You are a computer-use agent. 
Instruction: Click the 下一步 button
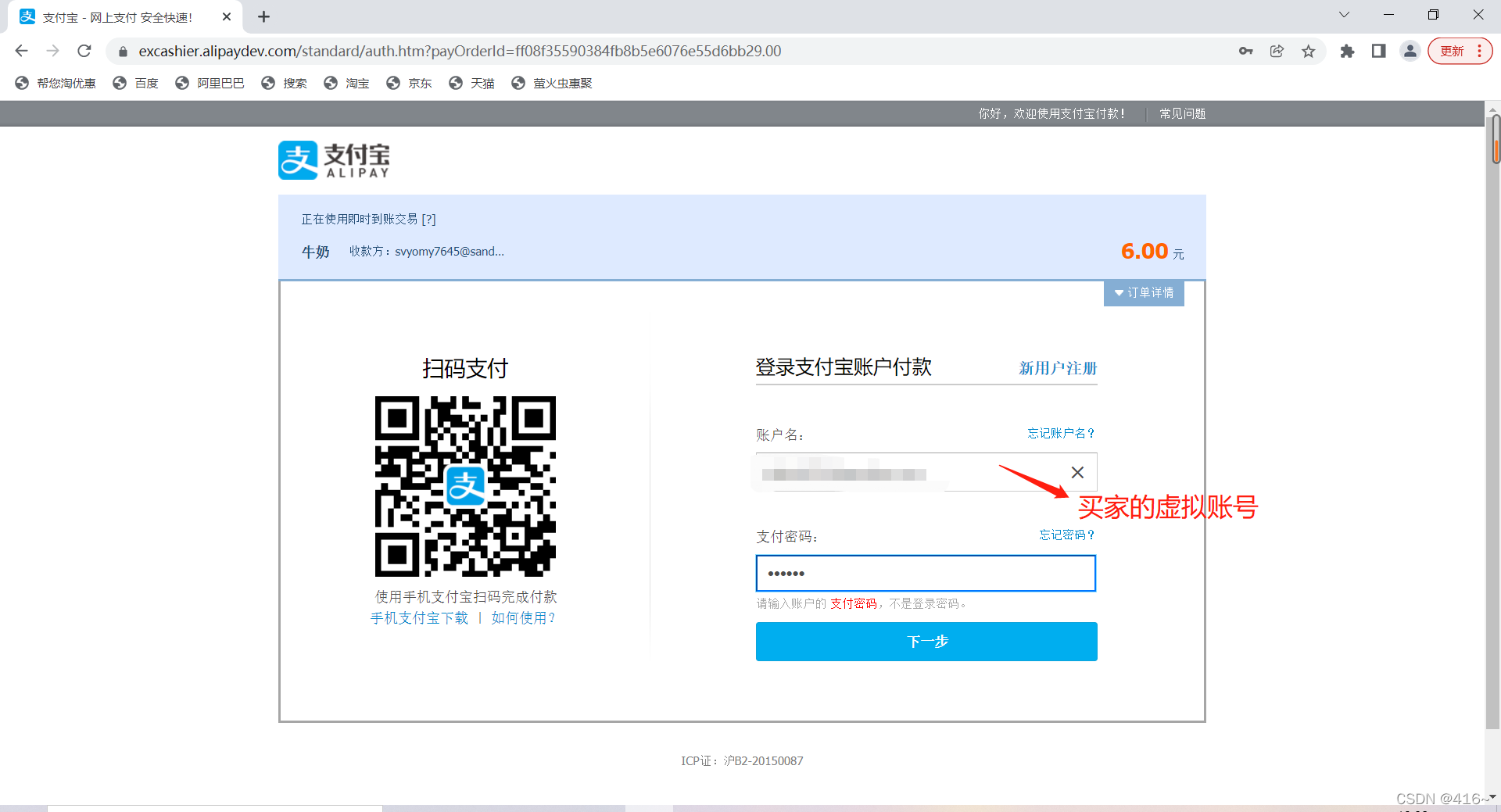pyautogui.click(x=926, y=642)
